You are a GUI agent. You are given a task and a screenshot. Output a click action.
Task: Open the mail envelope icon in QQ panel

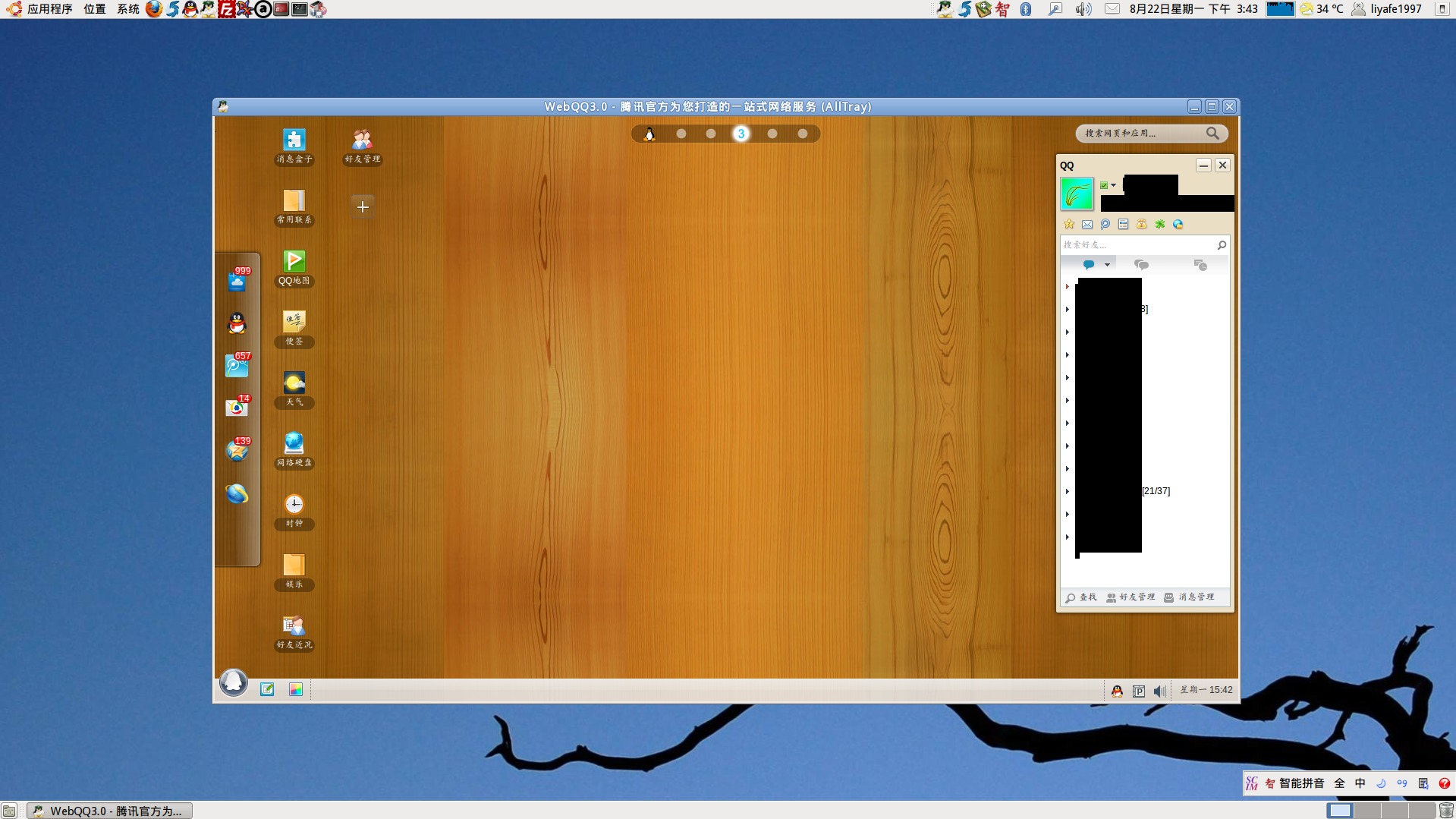click(1087, 224)
